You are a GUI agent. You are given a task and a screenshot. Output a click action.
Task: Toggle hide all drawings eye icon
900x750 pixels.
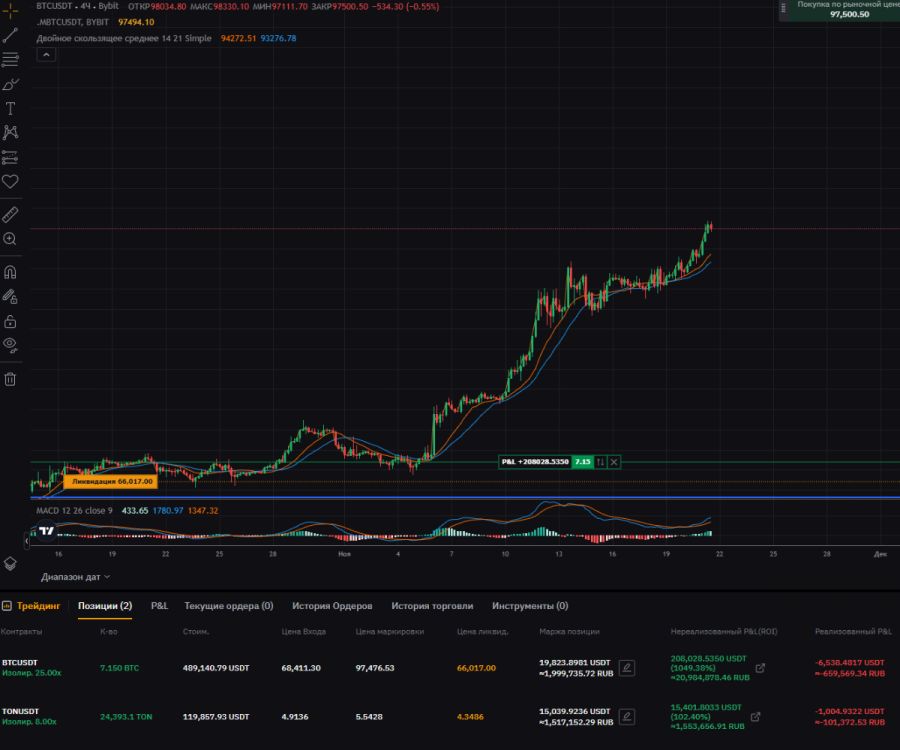[11, 345]
